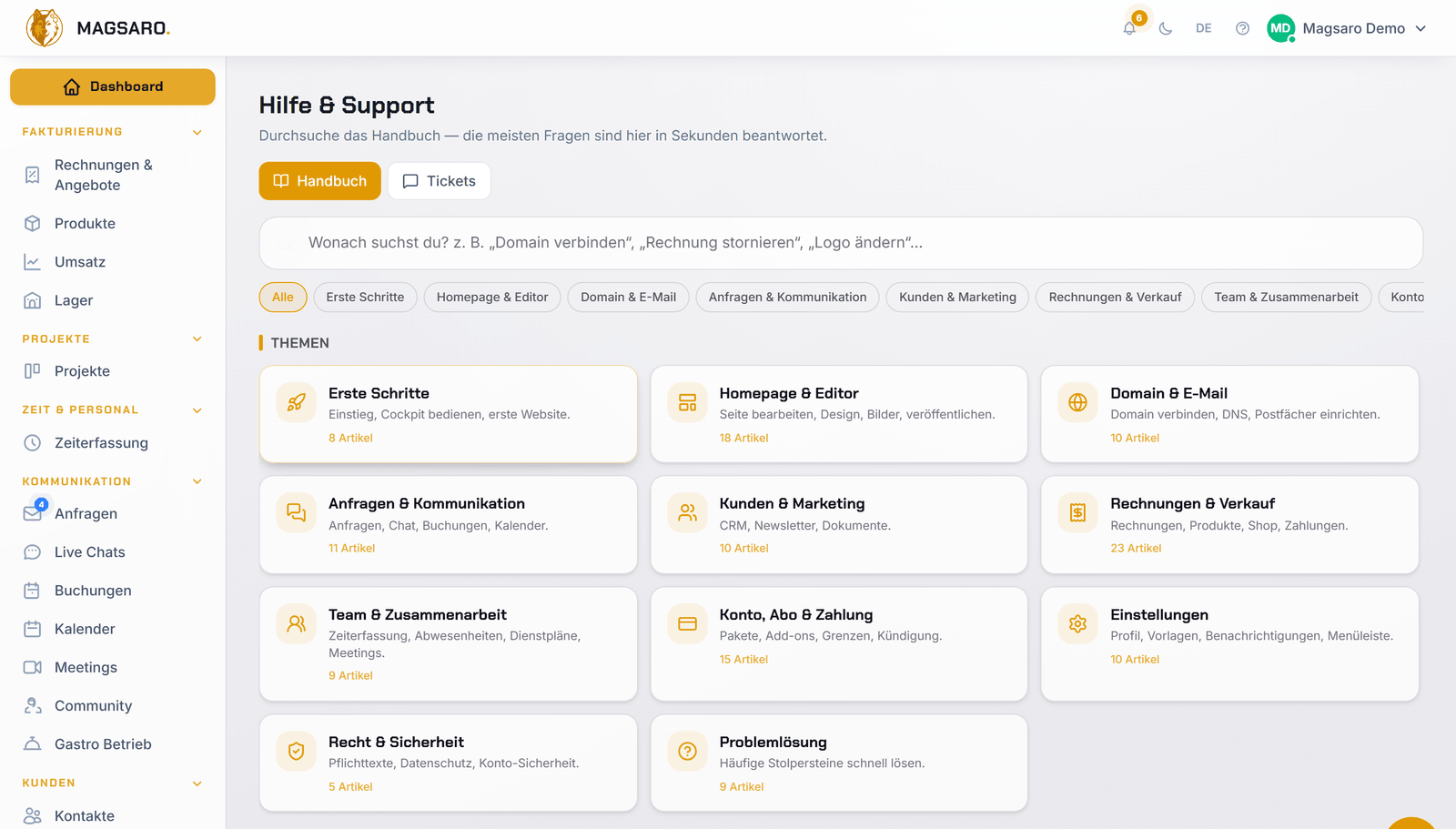Select the Alle filter chip

(283, 298)
